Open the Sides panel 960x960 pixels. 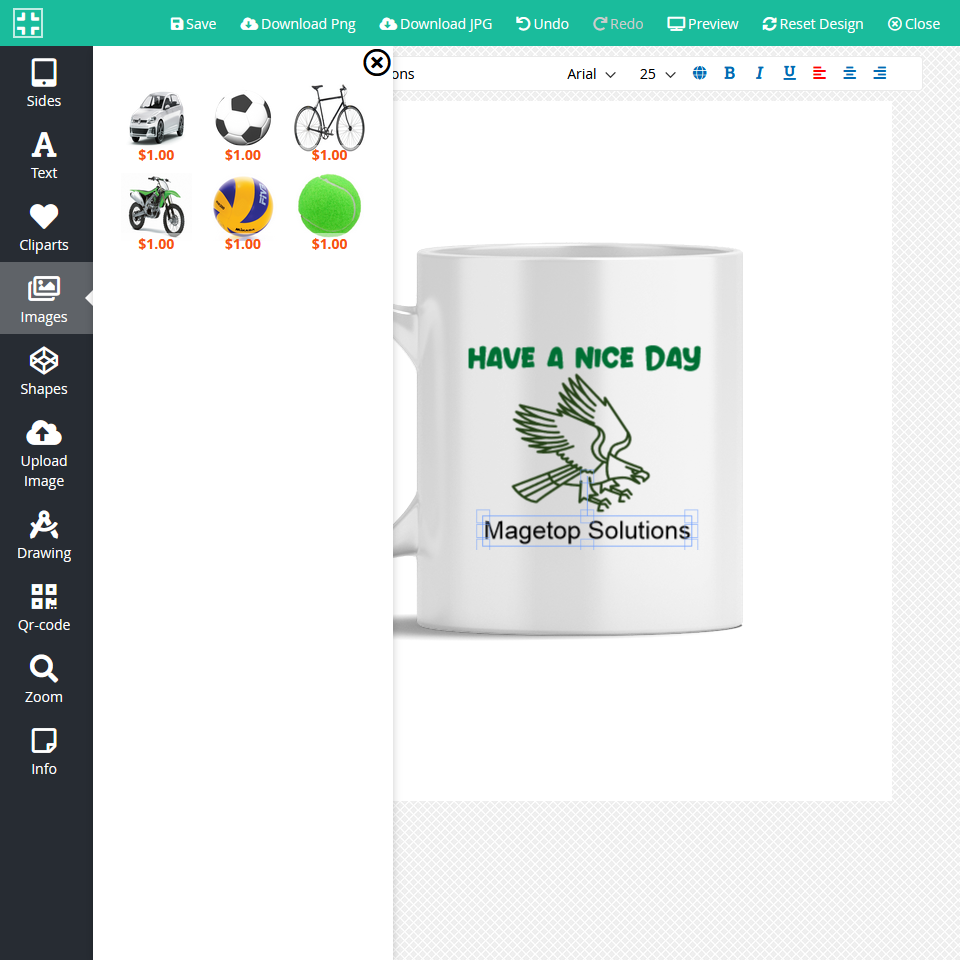tap(44, 83)
